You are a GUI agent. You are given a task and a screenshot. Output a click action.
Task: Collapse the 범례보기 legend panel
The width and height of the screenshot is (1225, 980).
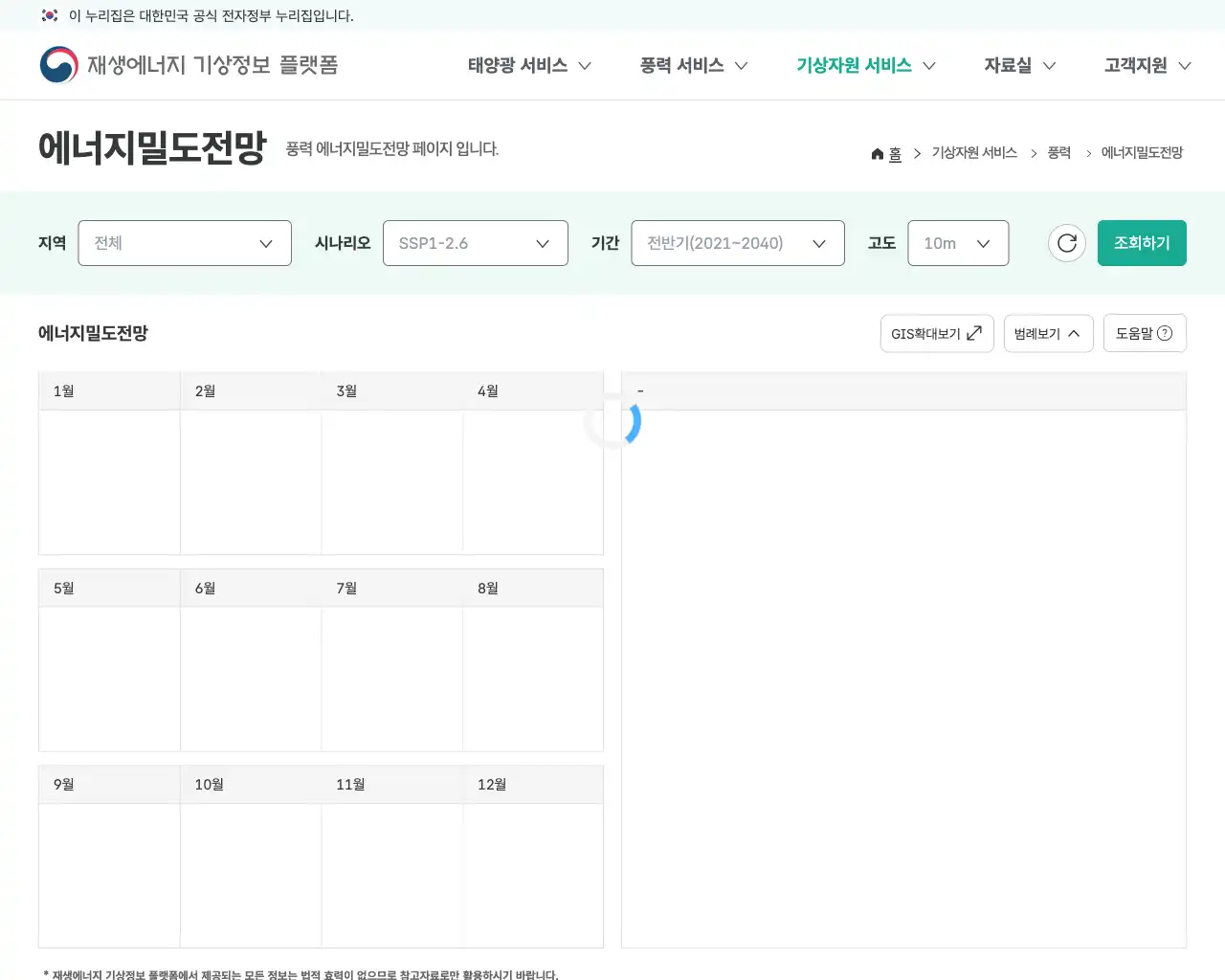tap(1048, 333)
